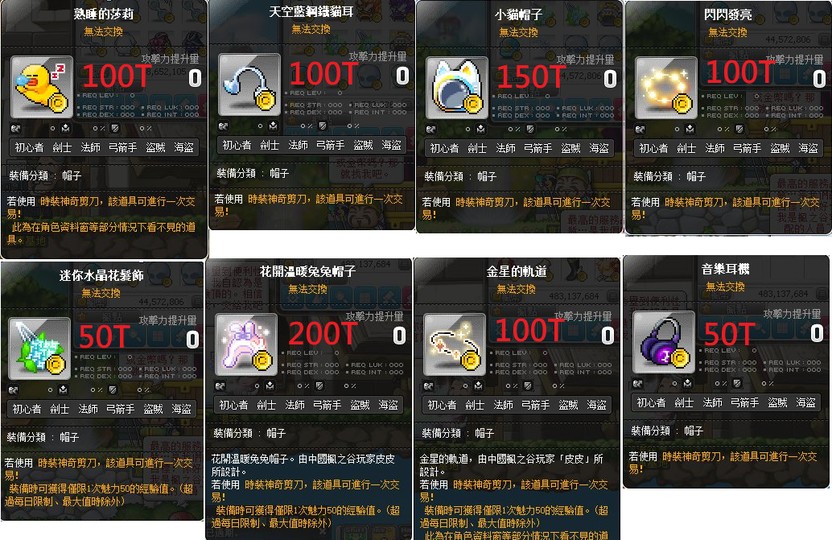Select the sparkling golden ring icon
This screenshot has width=832, height=540.
pos(666,88)
